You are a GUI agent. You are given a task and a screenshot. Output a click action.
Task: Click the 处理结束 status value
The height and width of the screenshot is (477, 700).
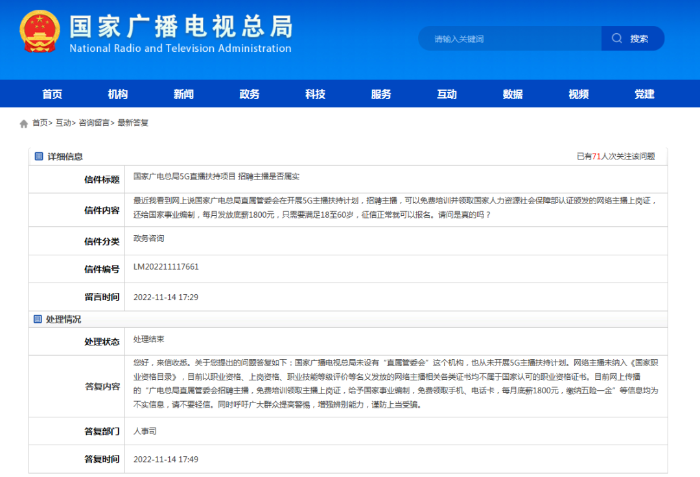[x=149, y=339]
